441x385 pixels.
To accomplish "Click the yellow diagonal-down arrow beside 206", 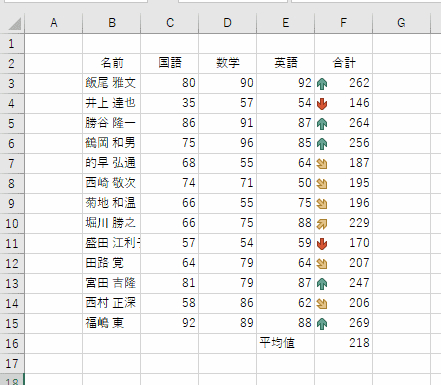I will point(322,304).
